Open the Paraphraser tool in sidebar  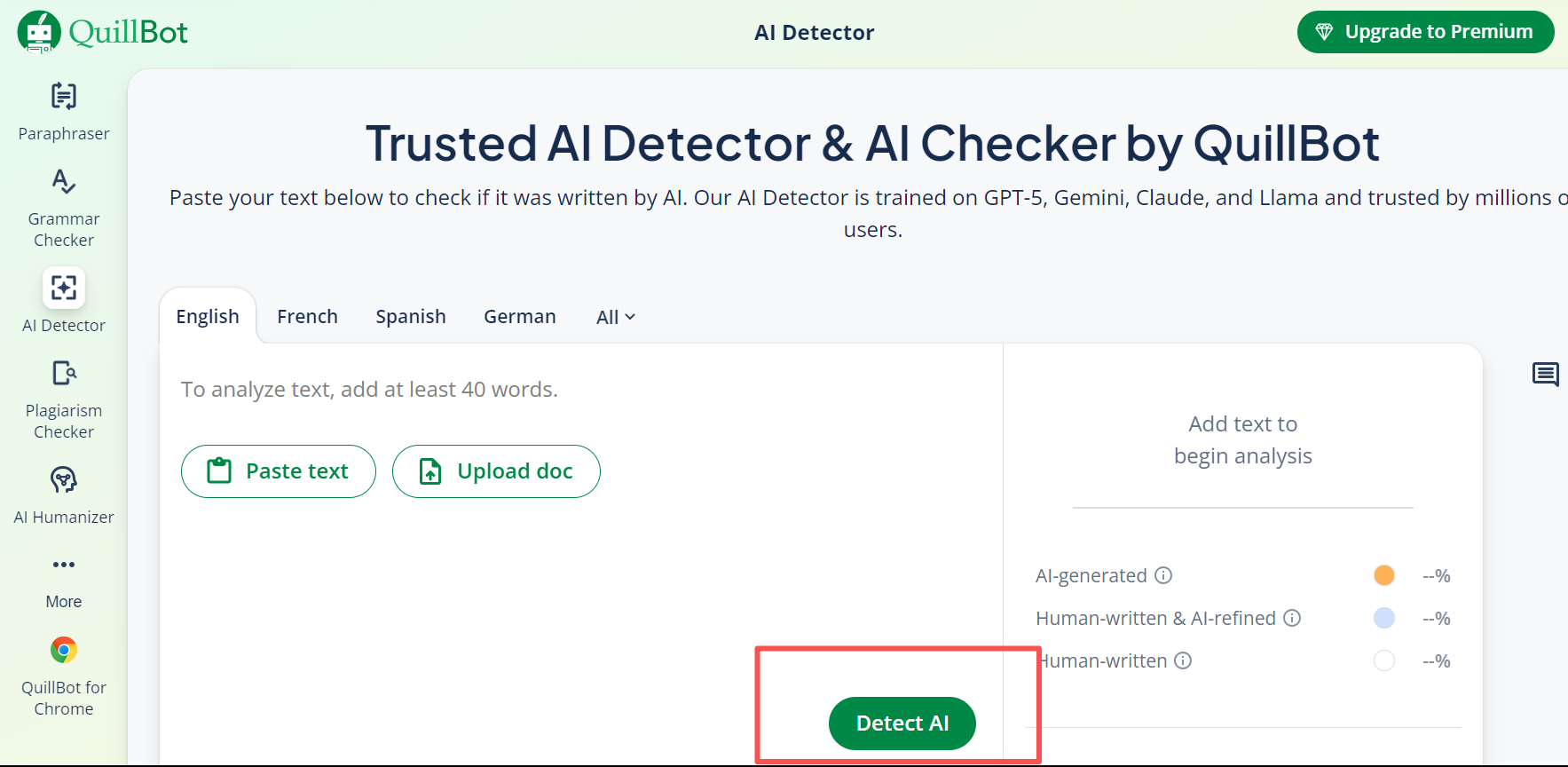(64, 112)
